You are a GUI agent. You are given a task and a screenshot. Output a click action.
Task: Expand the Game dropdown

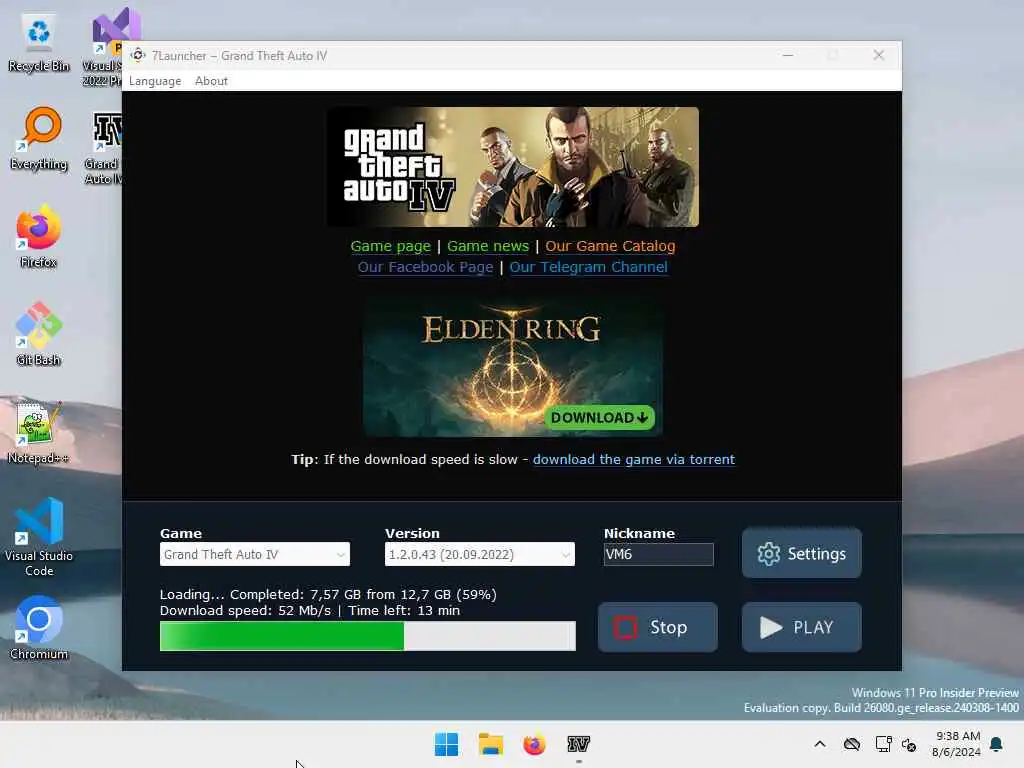coord(255,554)
